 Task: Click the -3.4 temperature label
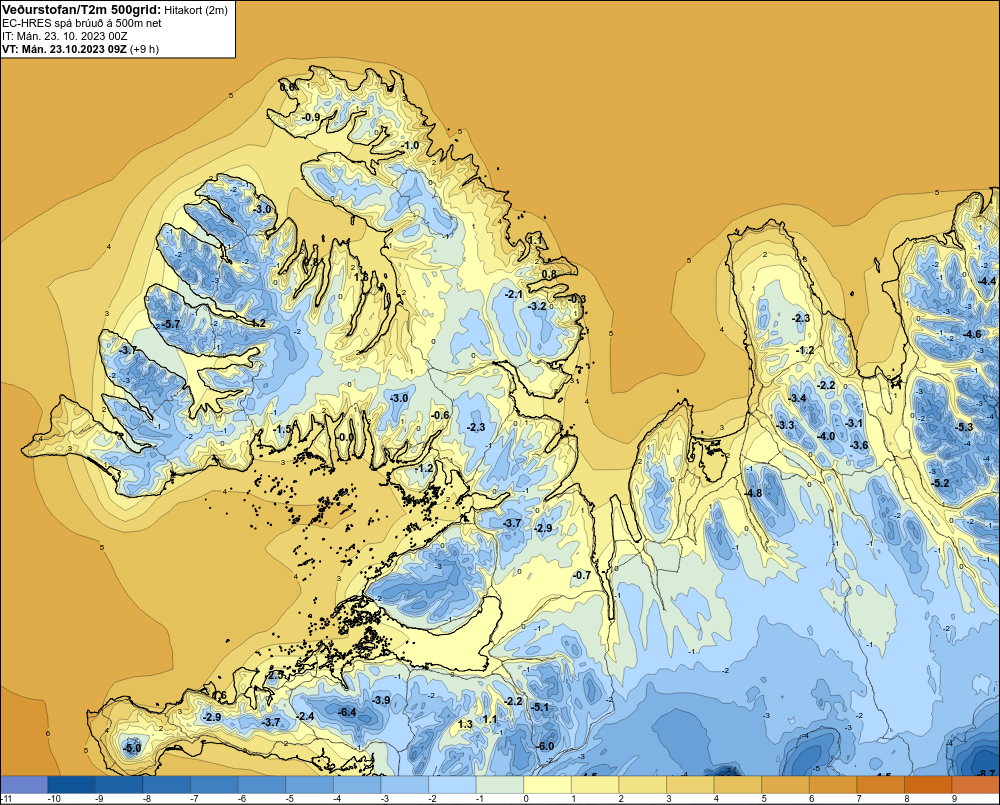coord(797,398)
